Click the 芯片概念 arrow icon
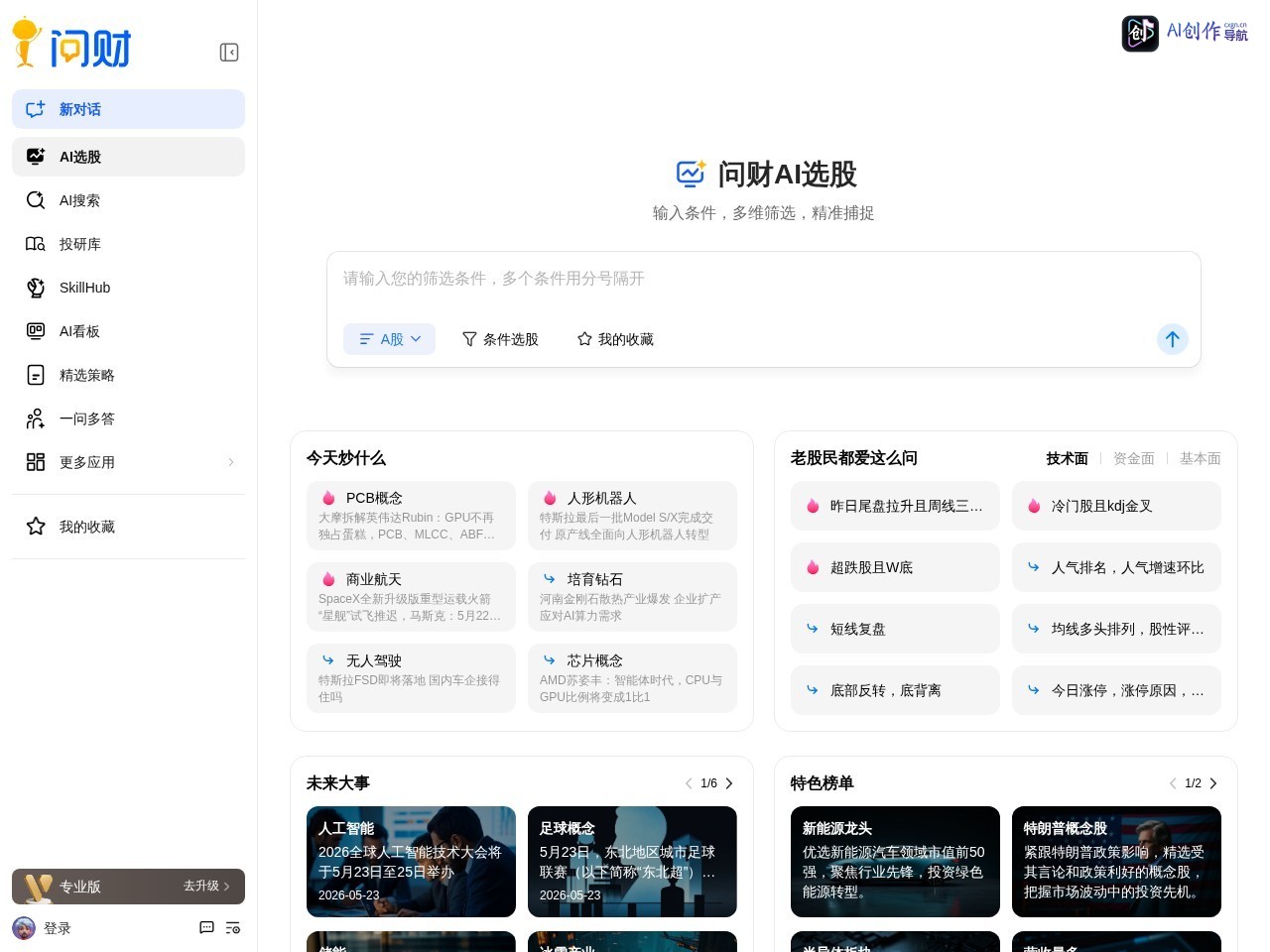This screenshot has height=952, width=1270. (550, 659)
